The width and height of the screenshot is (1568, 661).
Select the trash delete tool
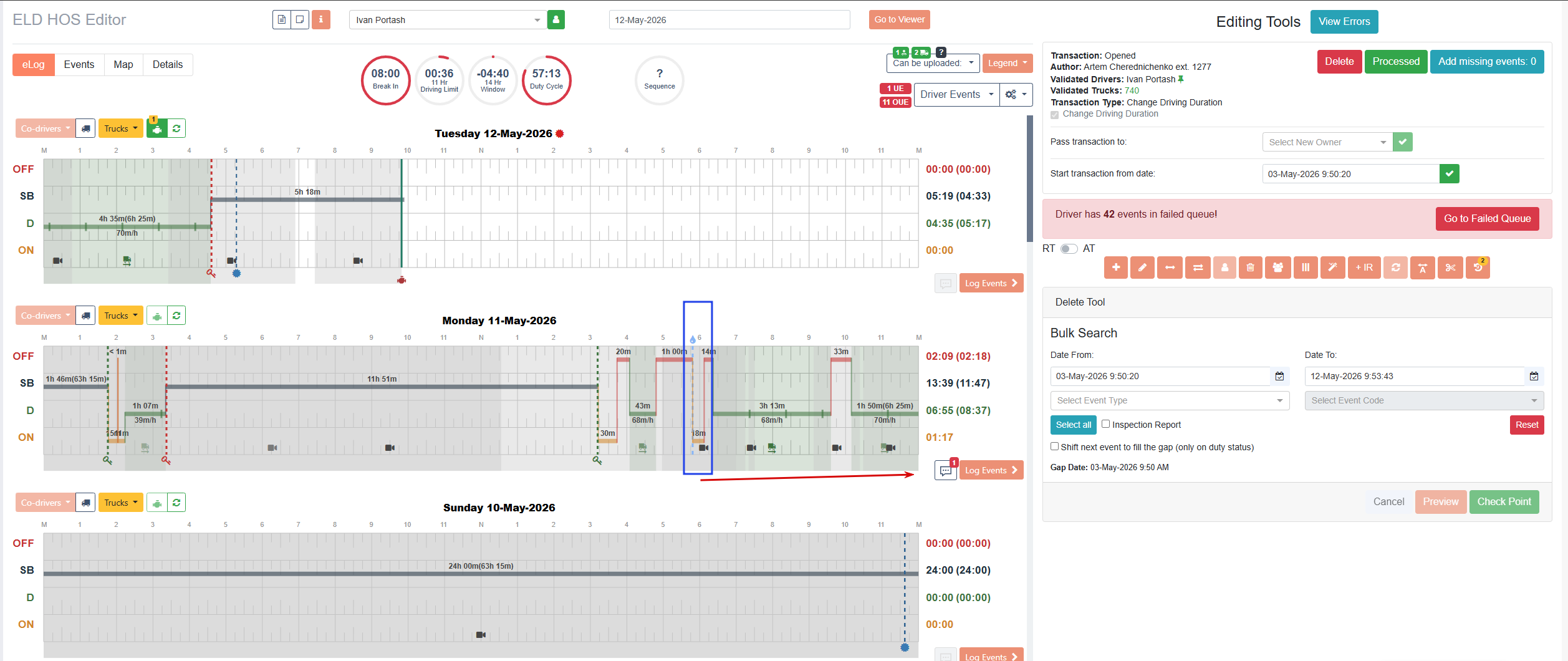point(1250,268)
